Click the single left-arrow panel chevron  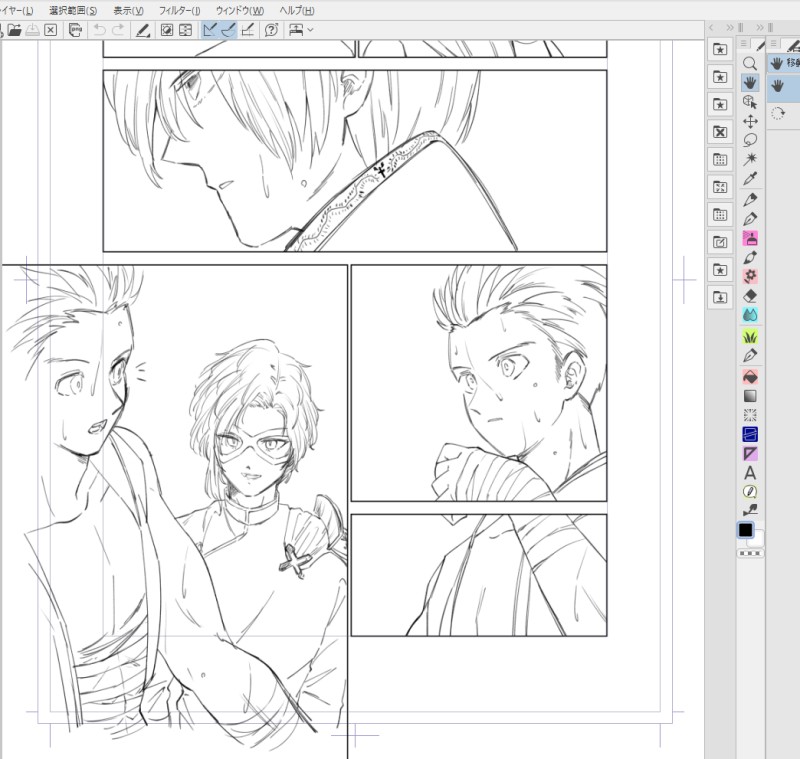[711, 28]
